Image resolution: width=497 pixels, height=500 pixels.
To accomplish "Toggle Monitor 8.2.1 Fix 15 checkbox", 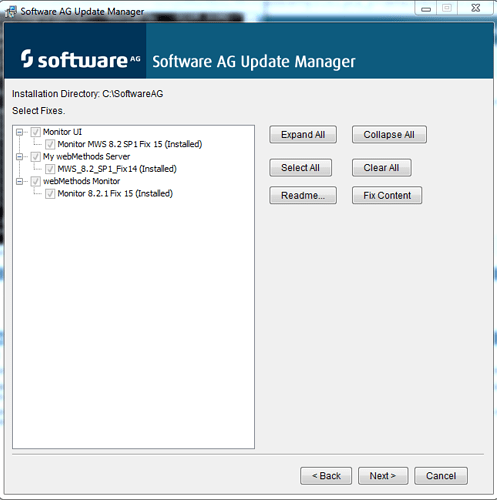I will click(50, 194).
